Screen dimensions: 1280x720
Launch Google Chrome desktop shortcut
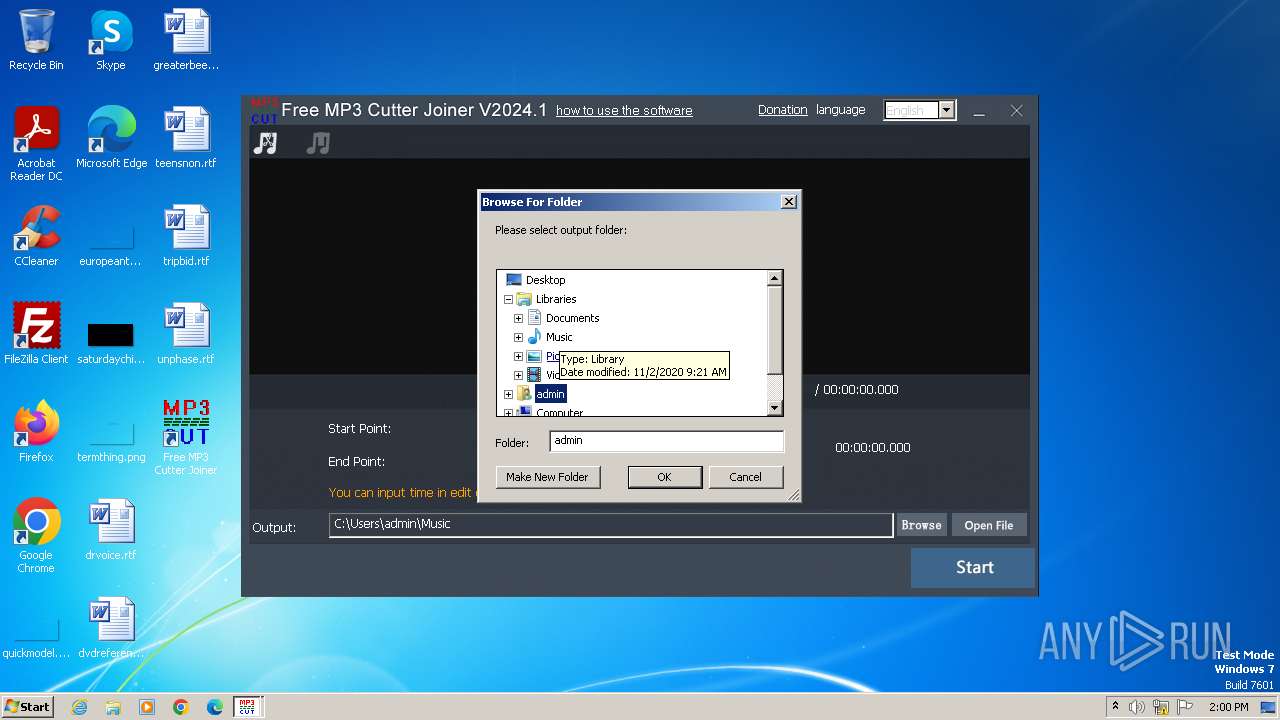[x=36, y=536]
